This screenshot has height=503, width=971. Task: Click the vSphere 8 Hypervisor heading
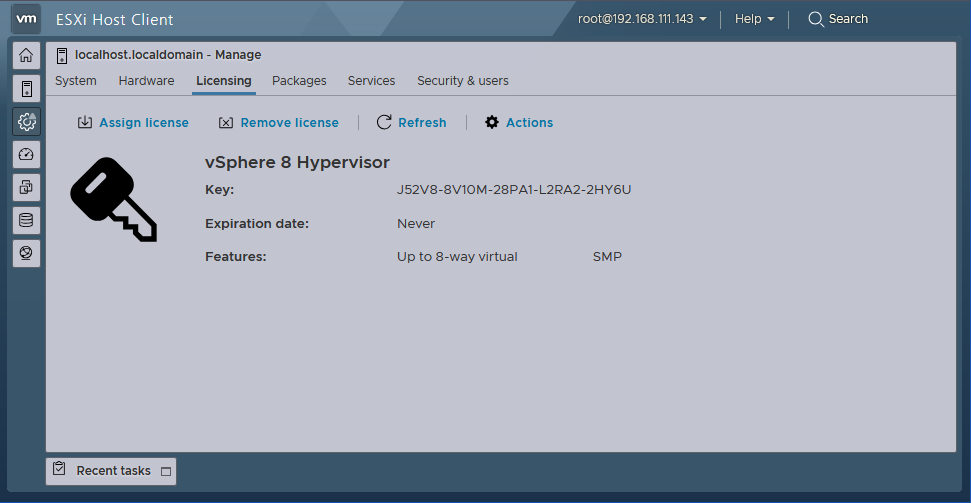(x=297, y=162)
